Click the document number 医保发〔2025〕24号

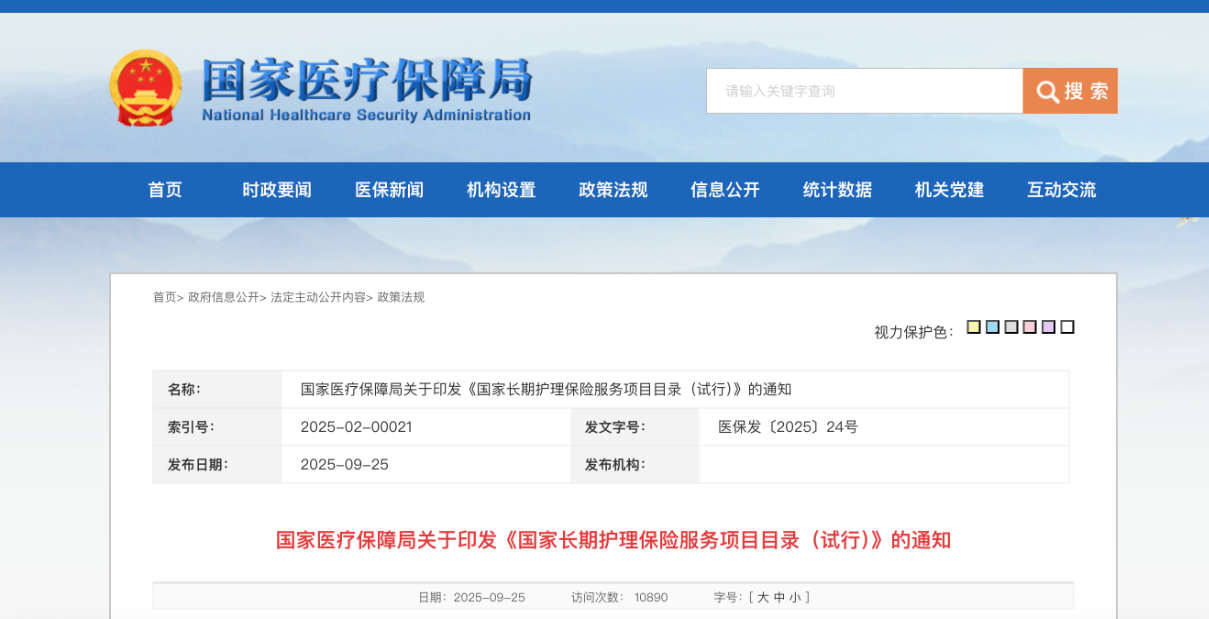[788, 427]
